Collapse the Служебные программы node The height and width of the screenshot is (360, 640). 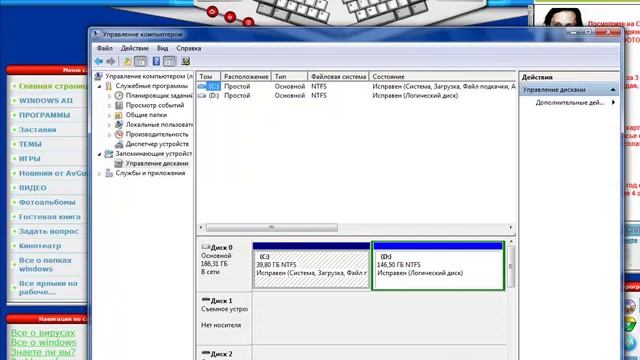99,87
